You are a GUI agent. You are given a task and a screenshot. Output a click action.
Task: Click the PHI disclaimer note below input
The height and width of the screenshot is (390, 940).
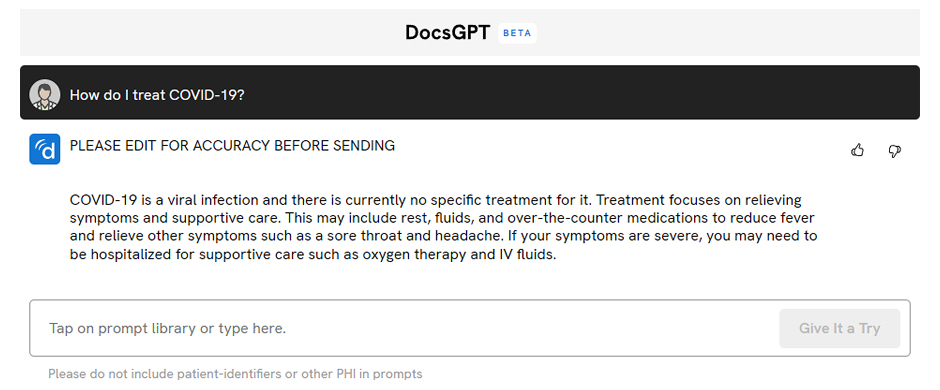click(235, 374)
